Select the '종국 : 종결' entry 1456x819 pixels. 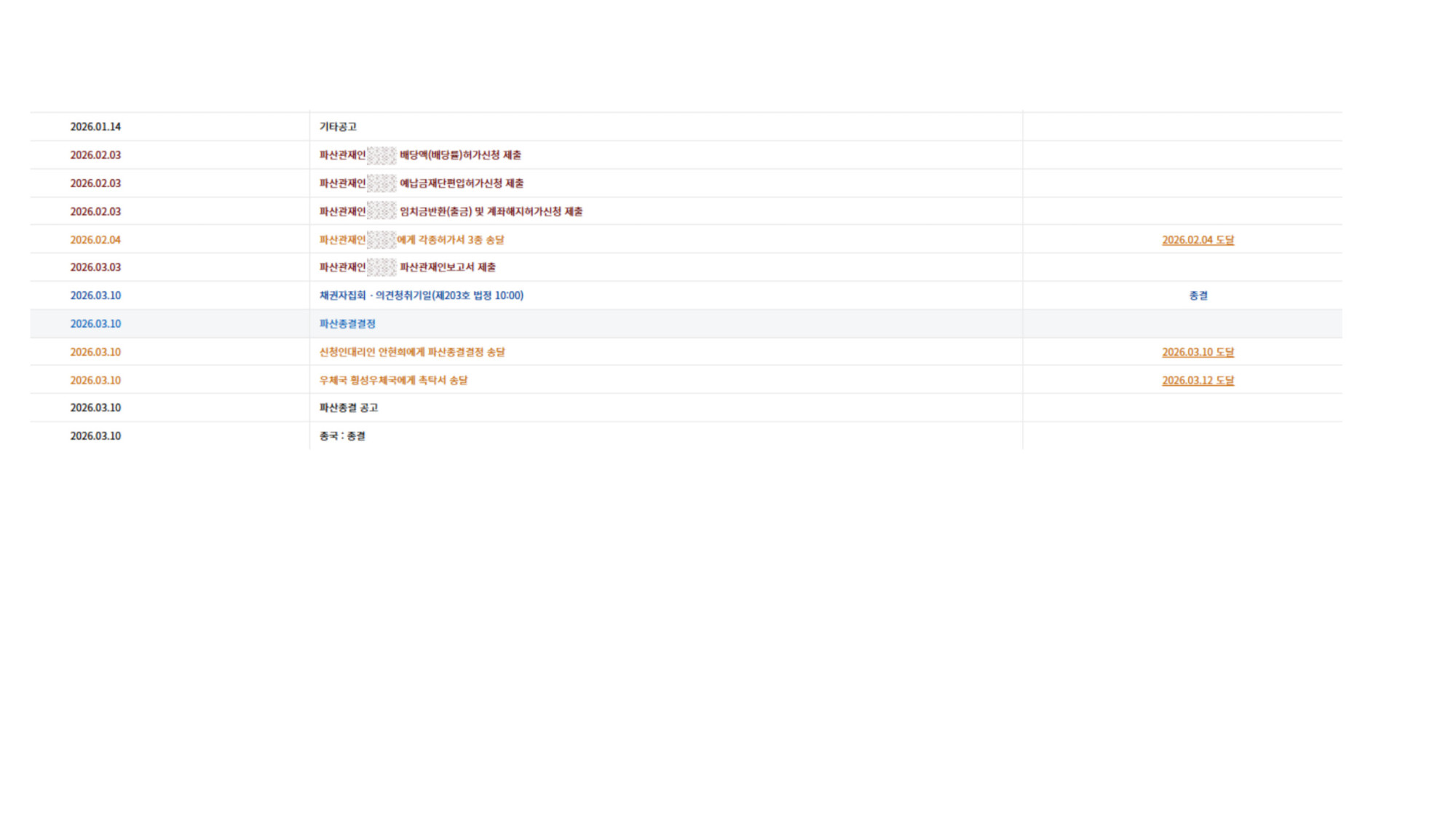[x=342, y=436]
